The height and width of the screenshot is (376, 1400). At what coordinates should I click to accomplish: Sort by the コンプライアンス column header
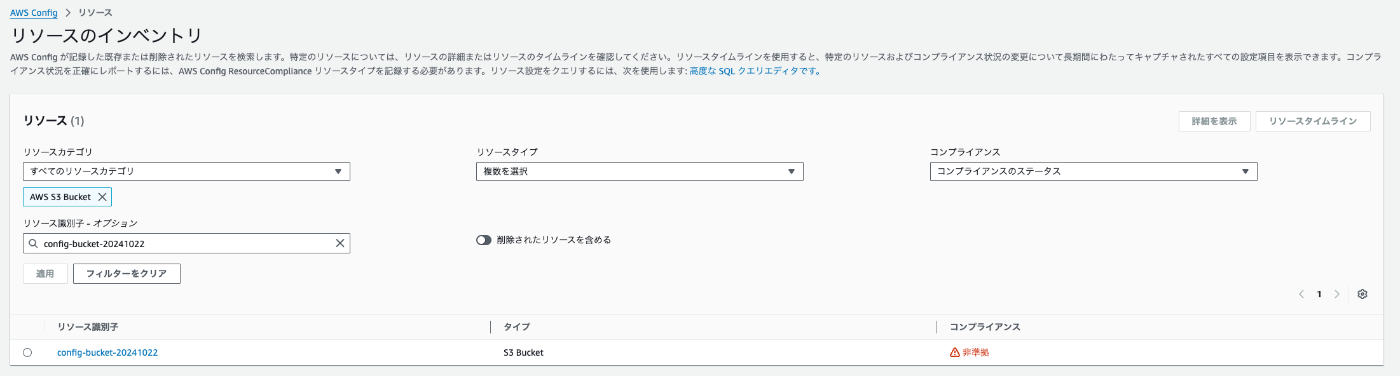pos(984,327)
